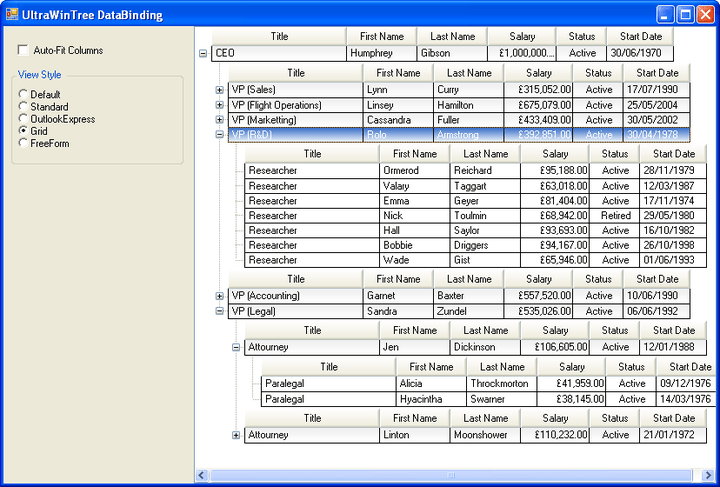Click the Last Name header above VP (Sales) row
Screen dimensions: 720x487
coord(469,73)
